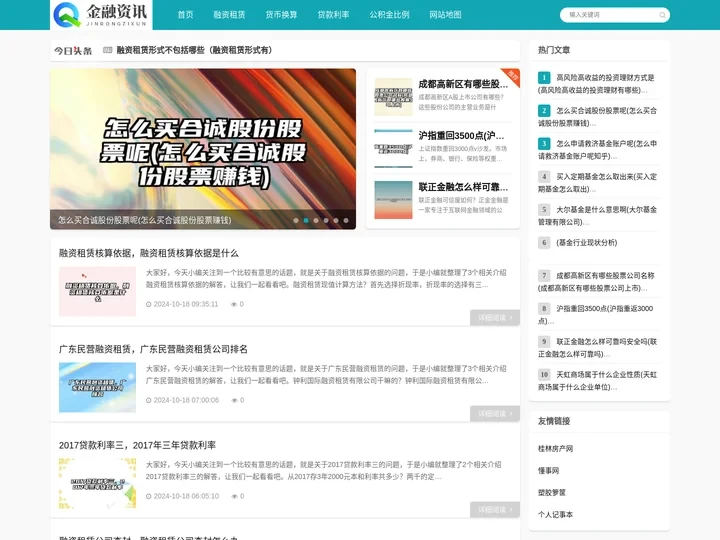
Task: Open friendly link 个人记事本
Action: tap(555, 515)
